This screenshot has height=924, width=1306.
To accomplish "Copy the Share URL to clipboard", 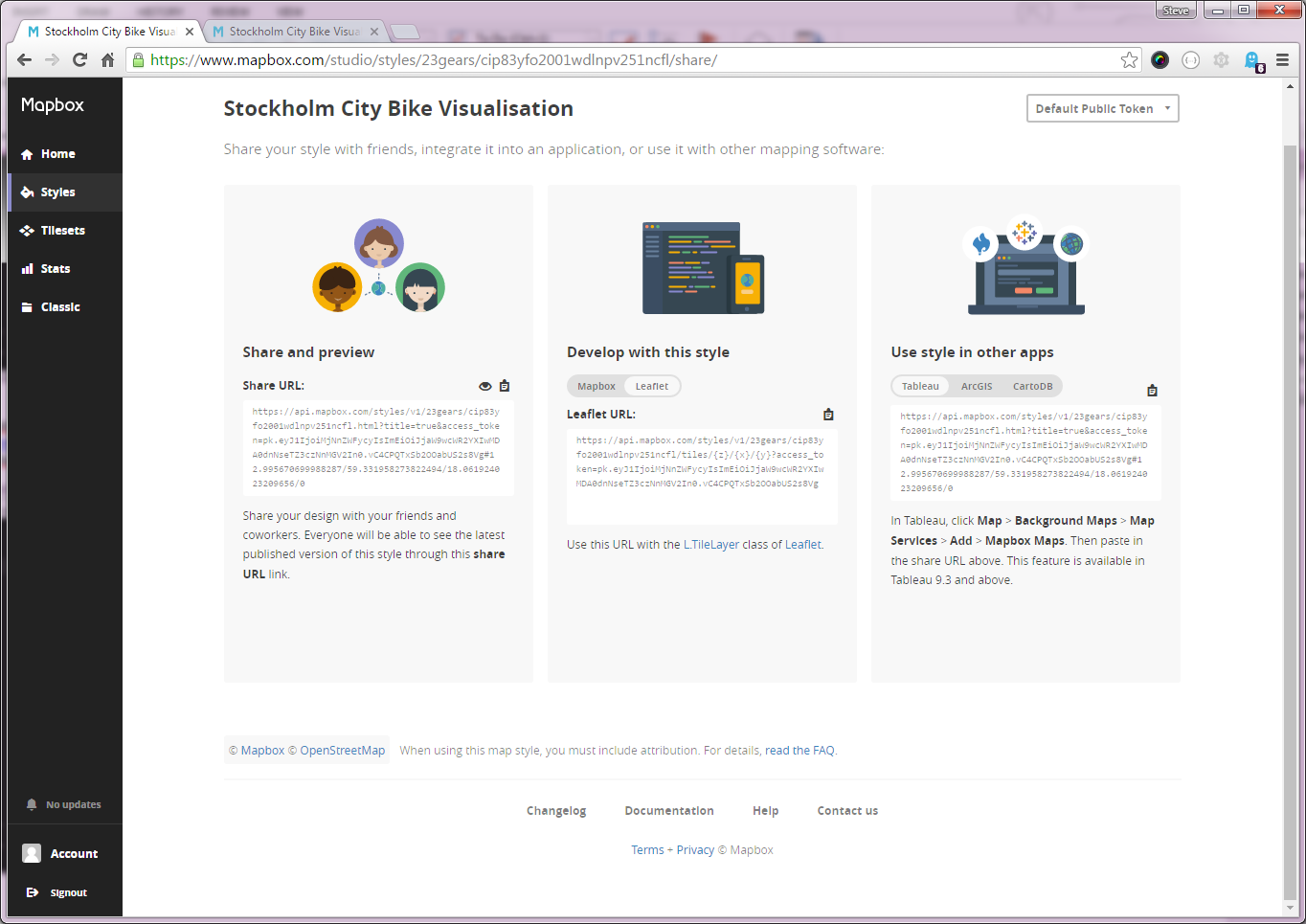I will tap(505, 386).
